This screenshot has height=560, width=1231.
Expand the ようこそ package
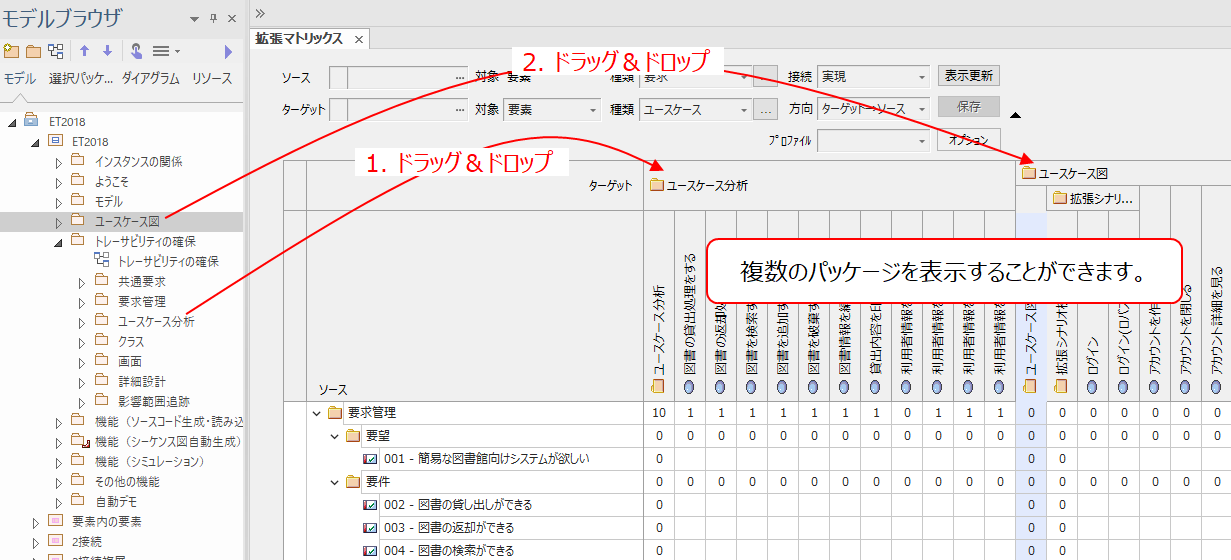pos(58,181)
